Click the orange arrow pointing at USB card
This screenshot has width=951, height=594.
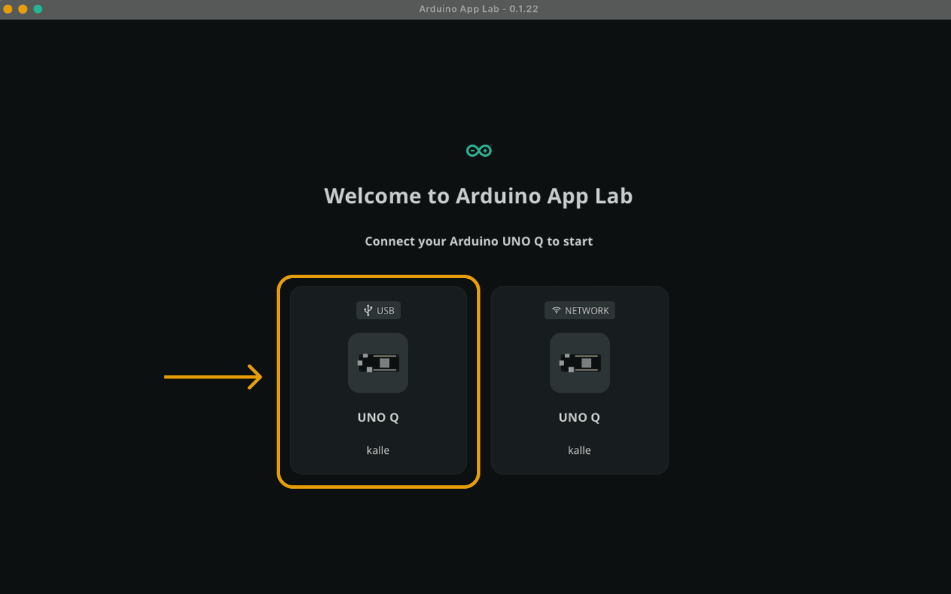tap(213, 377)
